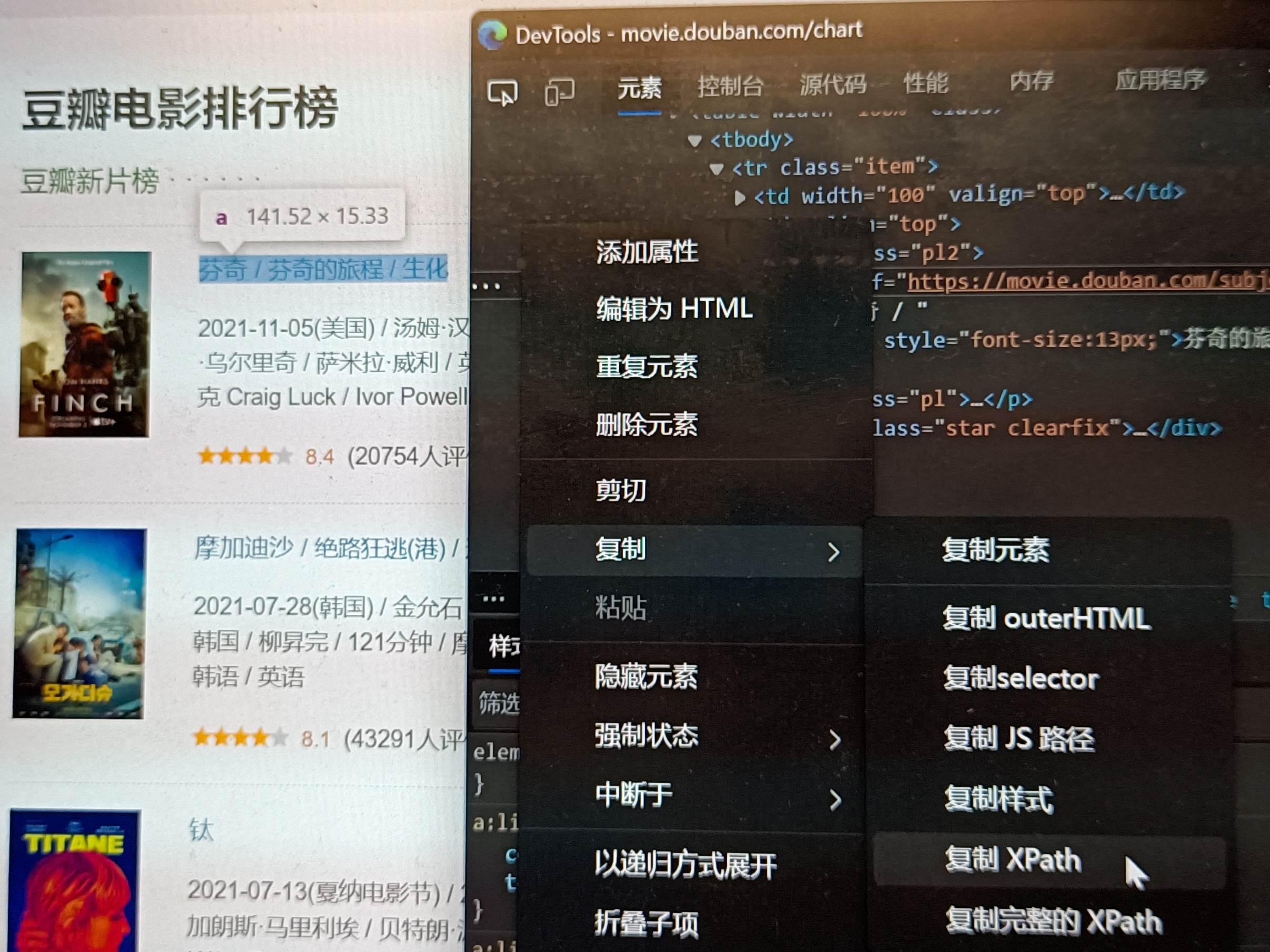Screen dimensions: 1270x952
Task: Collapse the tbody node triangle
Action: (694, 141)
